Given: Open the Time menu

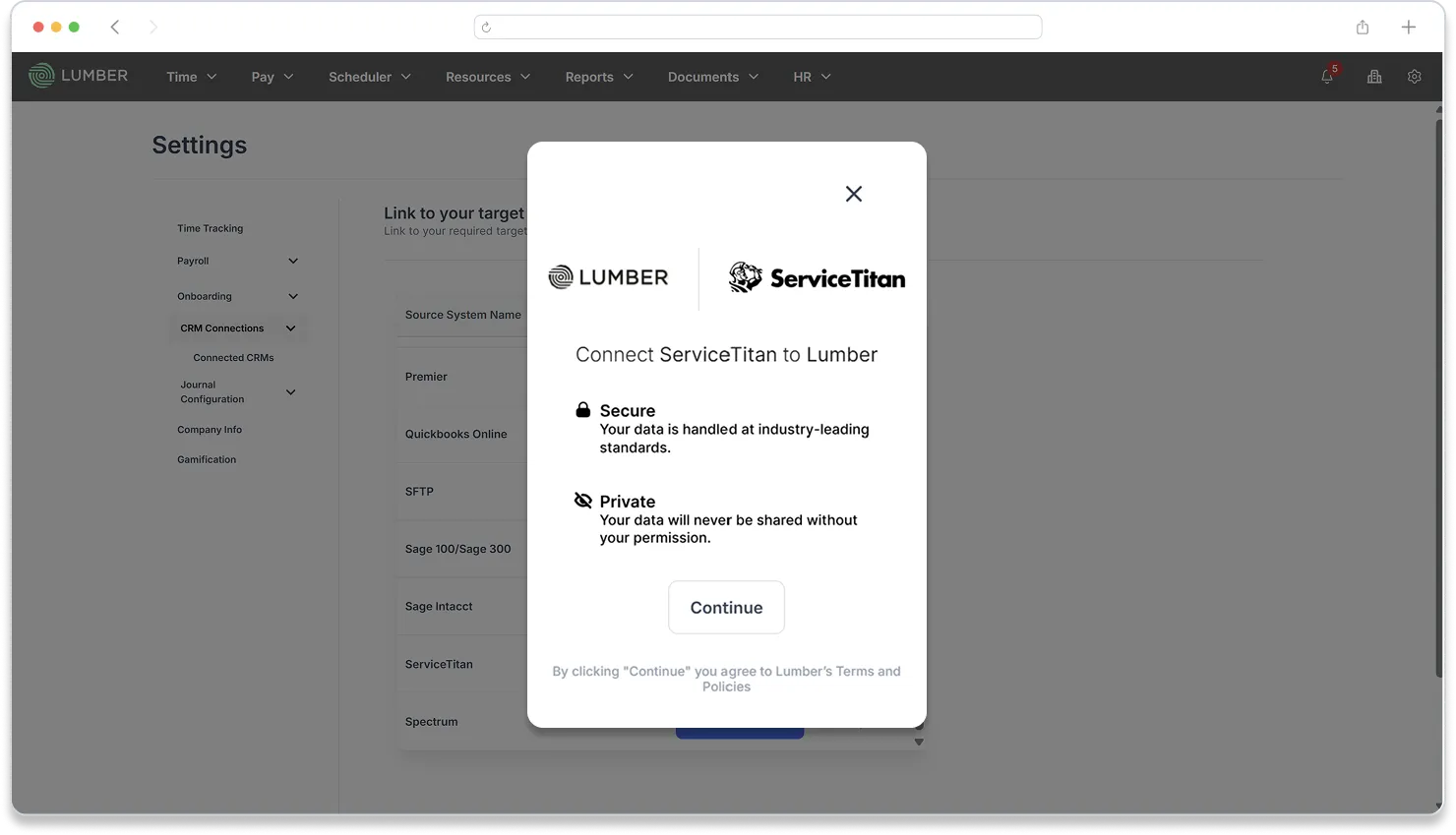Looking at the screenshot, I should tap(192, 77).
